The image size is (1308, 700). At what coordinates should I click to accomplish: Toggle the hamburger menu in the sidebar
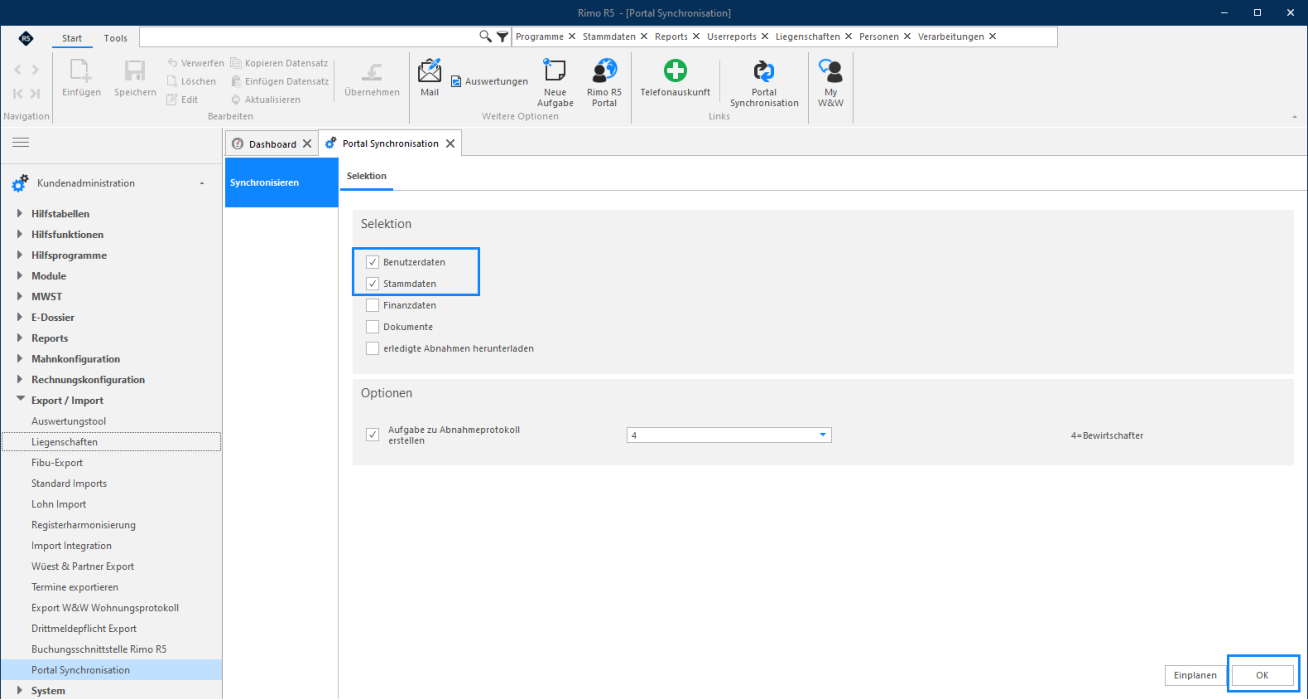(x=20, y=143)
